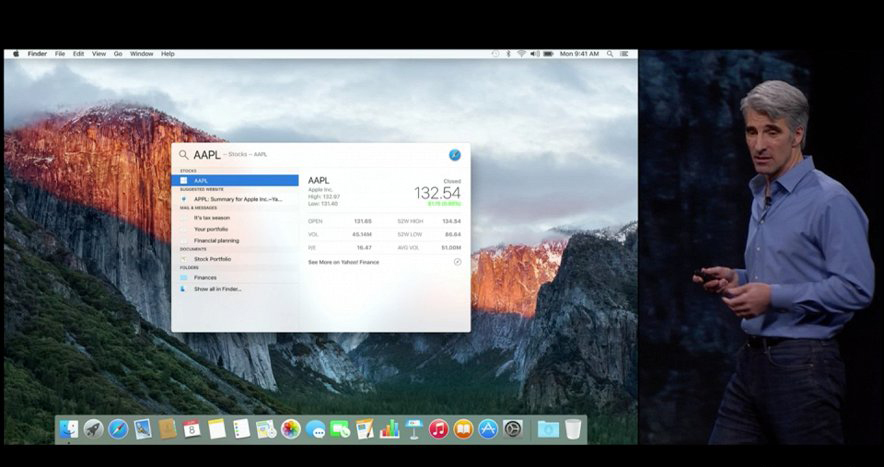Open the Help menu
The width and height of the screenshot is (884, 467).
coord(167,54)
